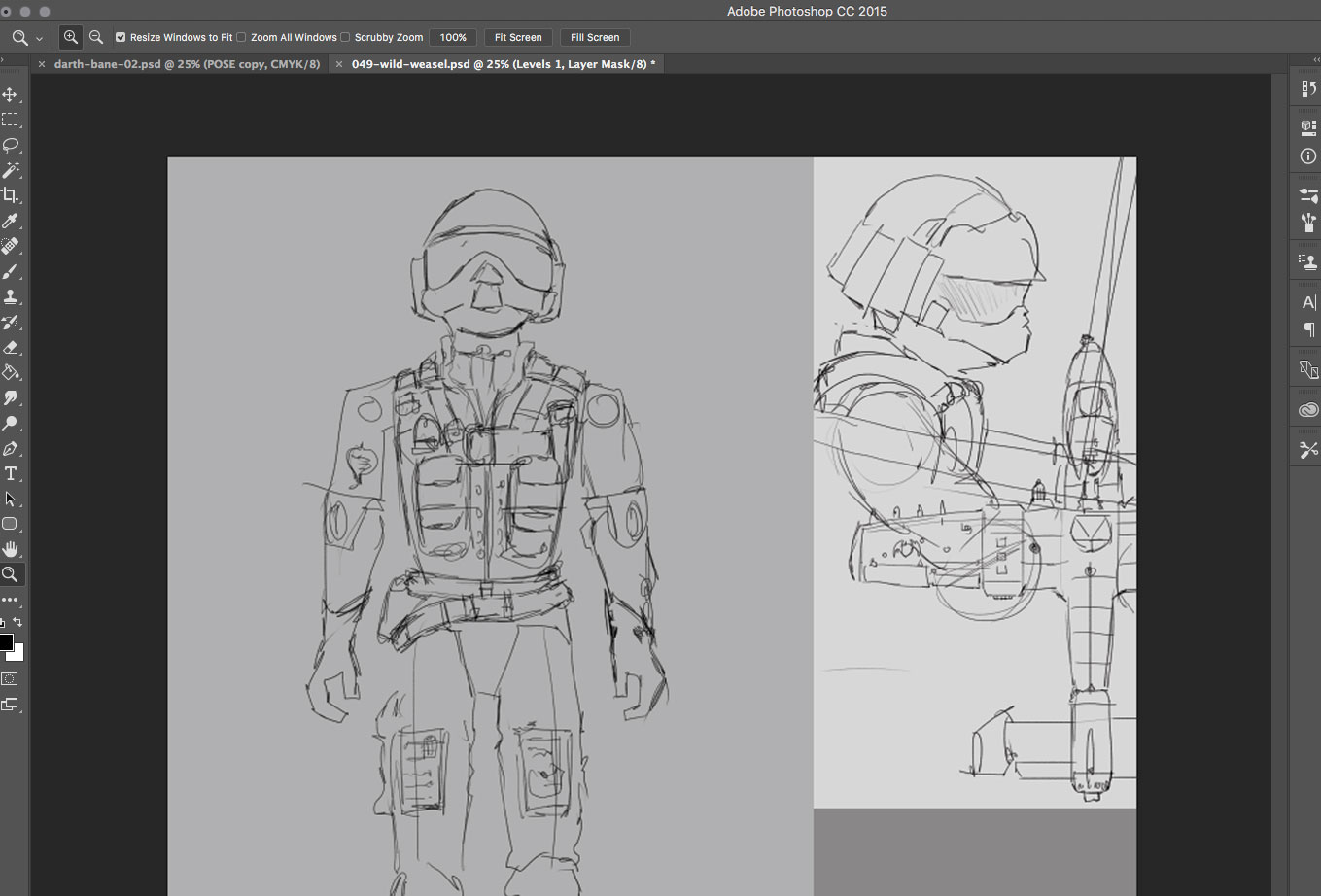The width and height of the screenshot is (1321, 896).
Task: Uncheck Resize Windows to Fit
Action: pyautogui.click(x=121, y=37)
